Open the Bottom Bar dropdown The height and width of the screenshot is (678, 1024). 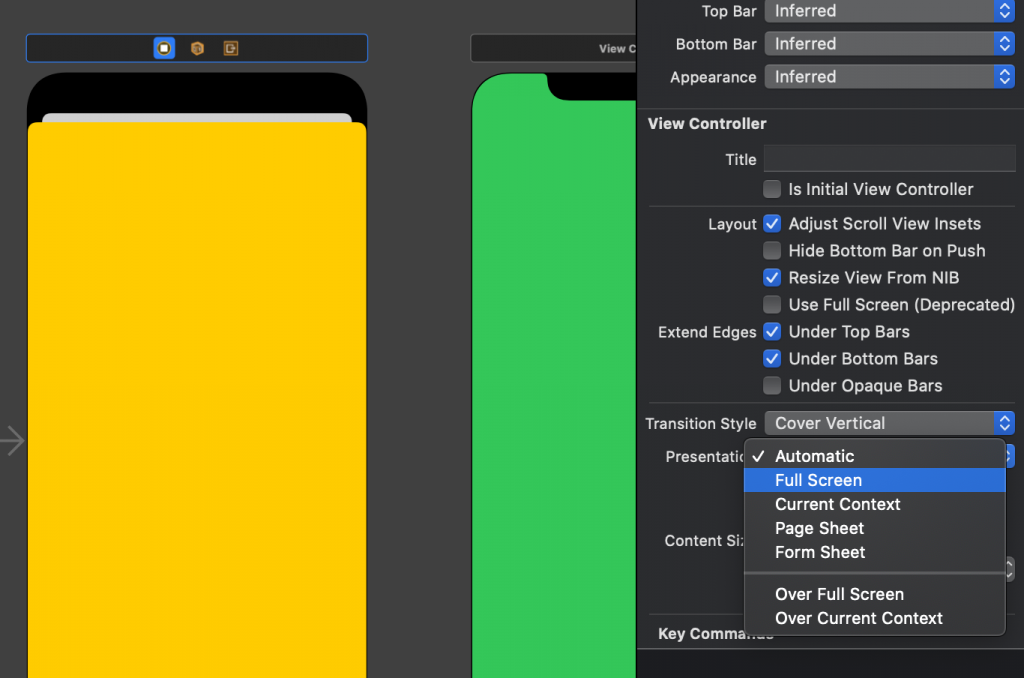889,44
